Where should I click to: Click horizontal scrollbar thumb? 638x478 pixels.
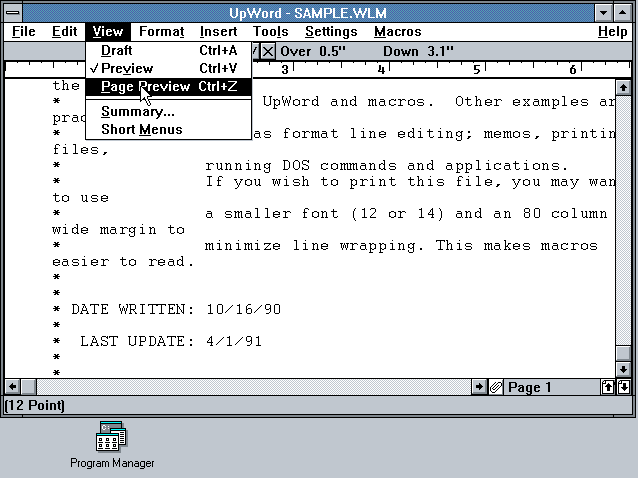coord(28,386)
